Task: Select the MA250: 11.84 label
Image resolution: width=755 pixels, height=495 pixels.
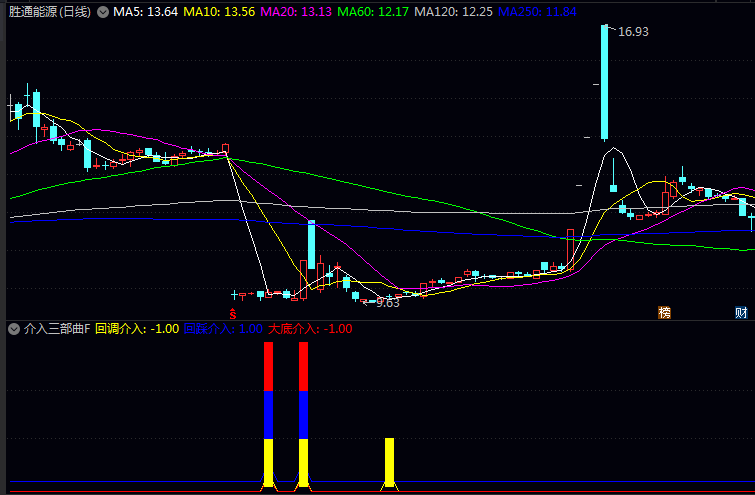Action: (537, 12)
